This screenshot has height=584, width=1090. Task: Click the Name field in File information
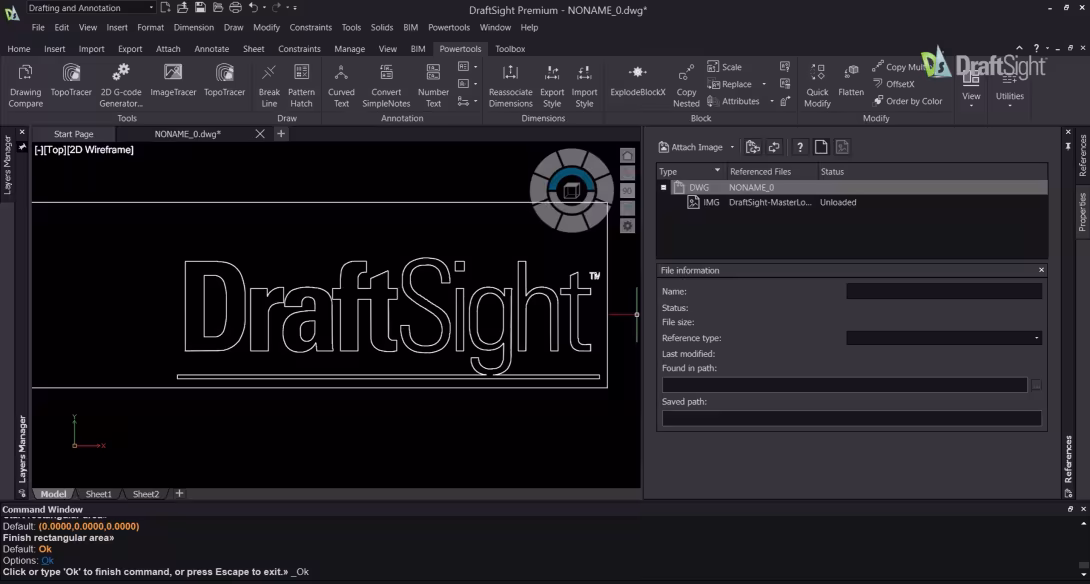(944, 291)
